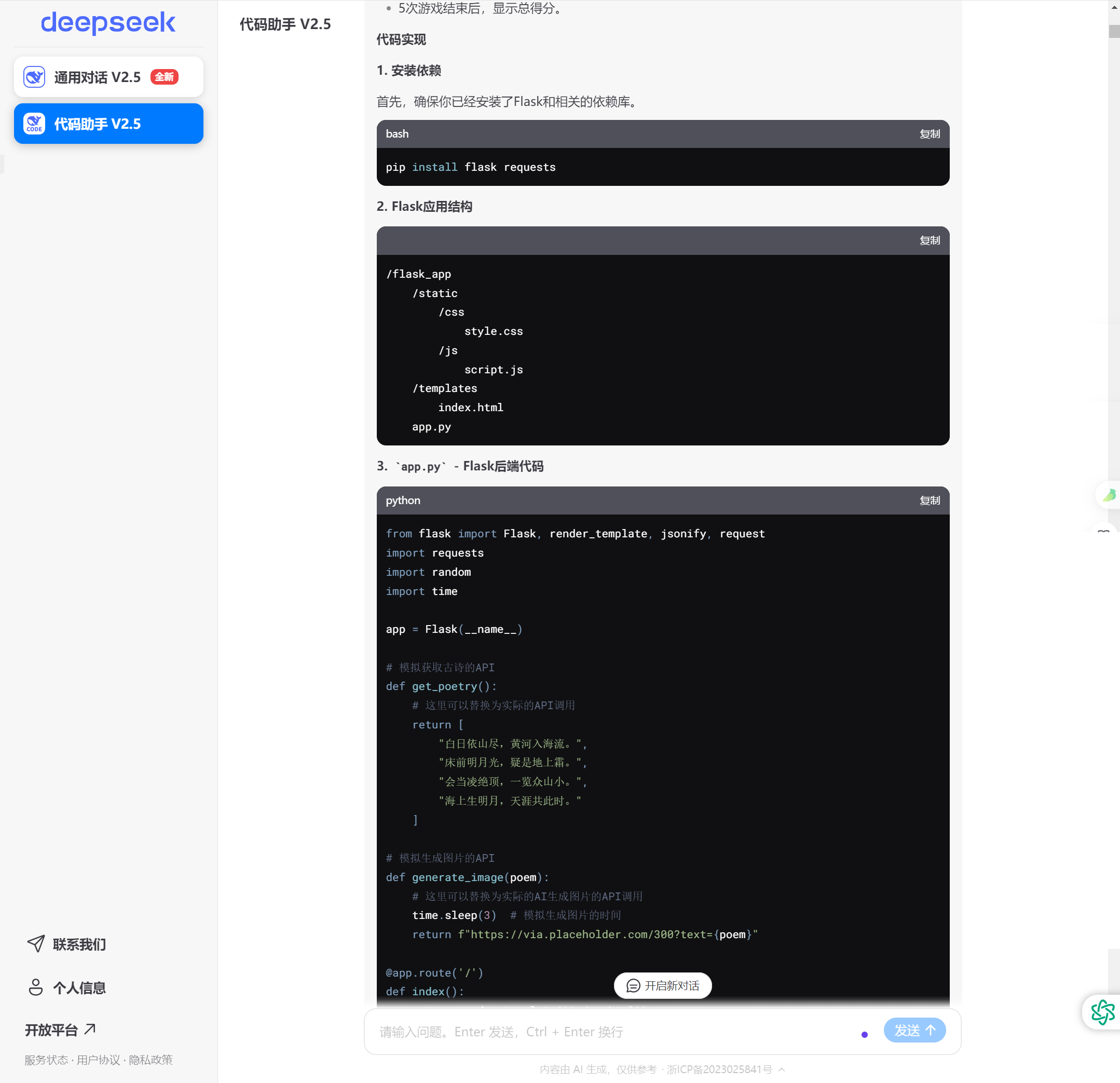This screenshot has width=1120, height=1083.
Task: Click the green bird floating icon
Action: tap(1109, 495)
